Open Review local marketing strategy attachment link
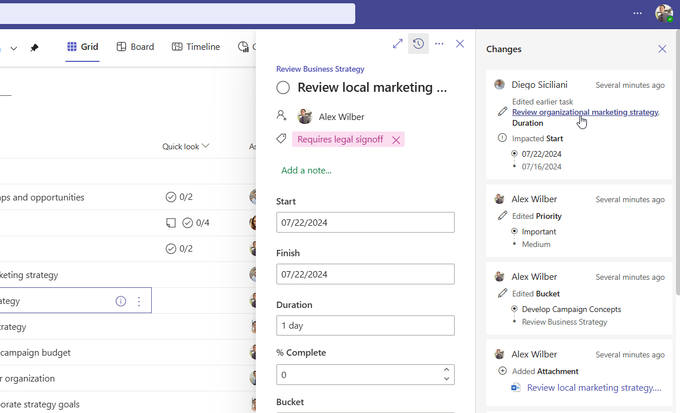 (594, 388)
